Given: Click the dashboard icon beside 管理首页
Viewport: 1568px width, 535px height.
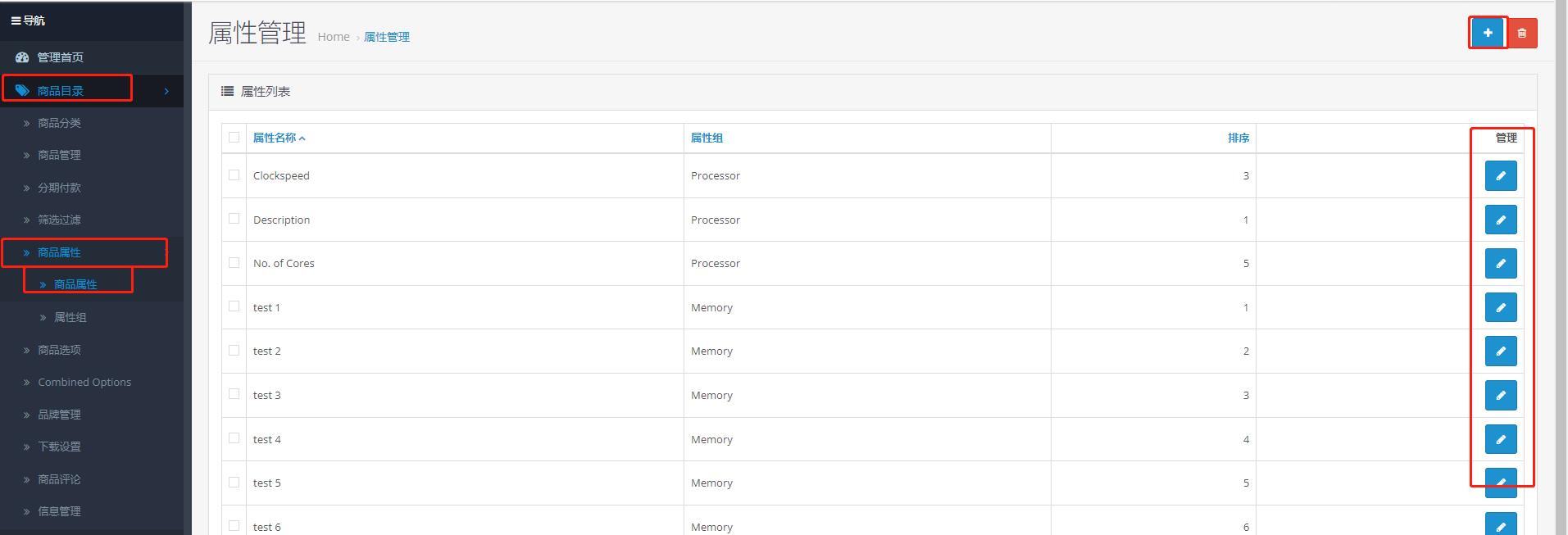Looking at the screenshot, I should (22, 57).
